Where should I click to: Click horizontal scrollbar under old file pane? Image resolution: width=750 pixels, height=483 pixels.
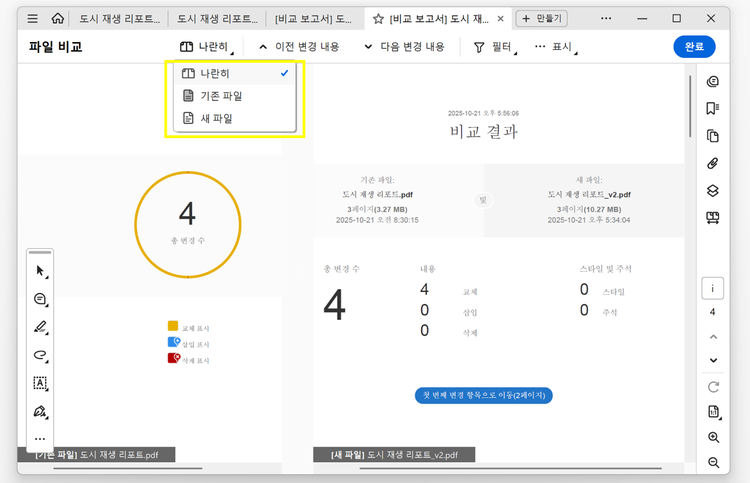[128, 469]
